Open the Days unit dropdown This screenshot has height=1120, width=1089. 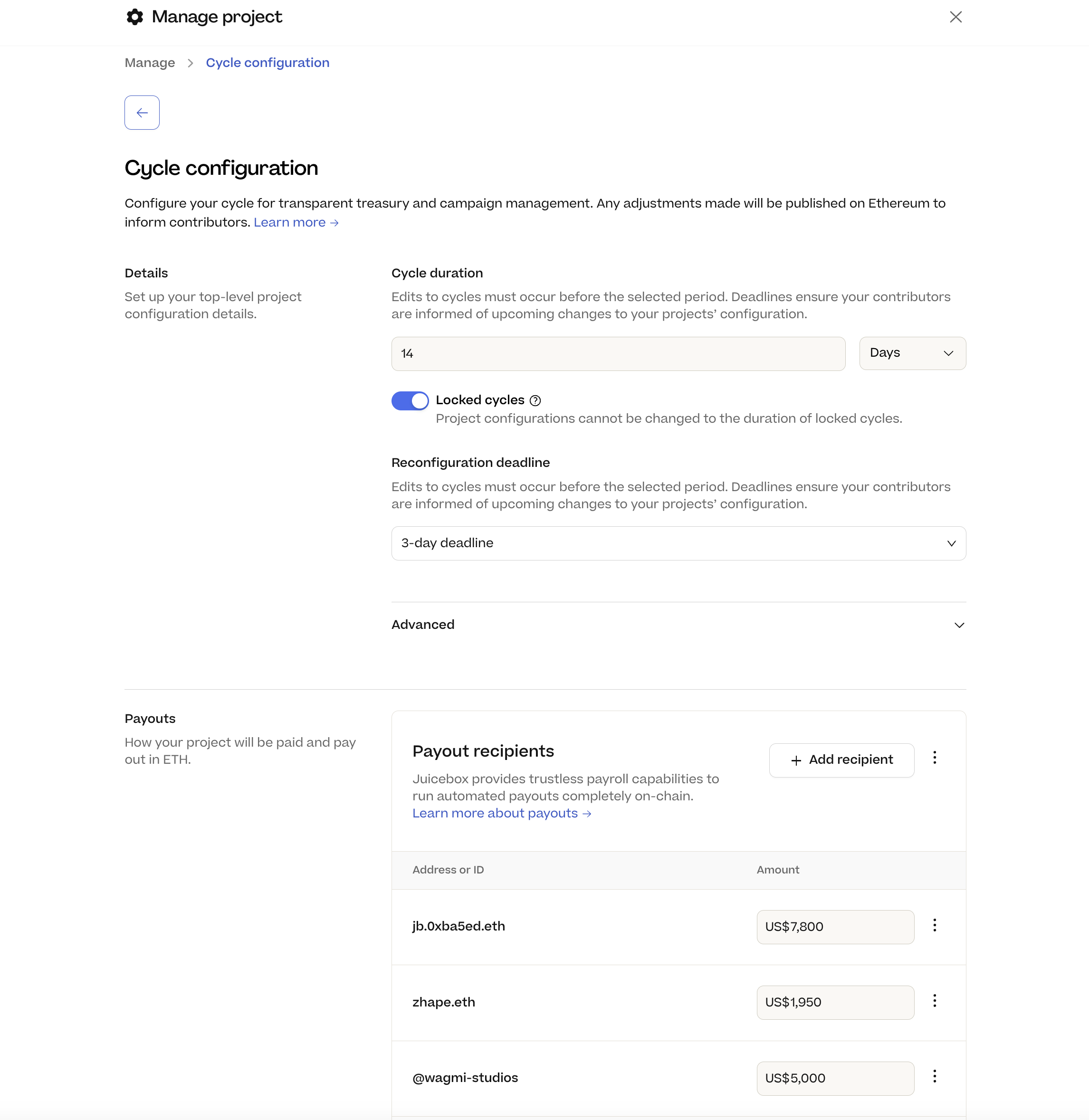[x=911, y=353]
